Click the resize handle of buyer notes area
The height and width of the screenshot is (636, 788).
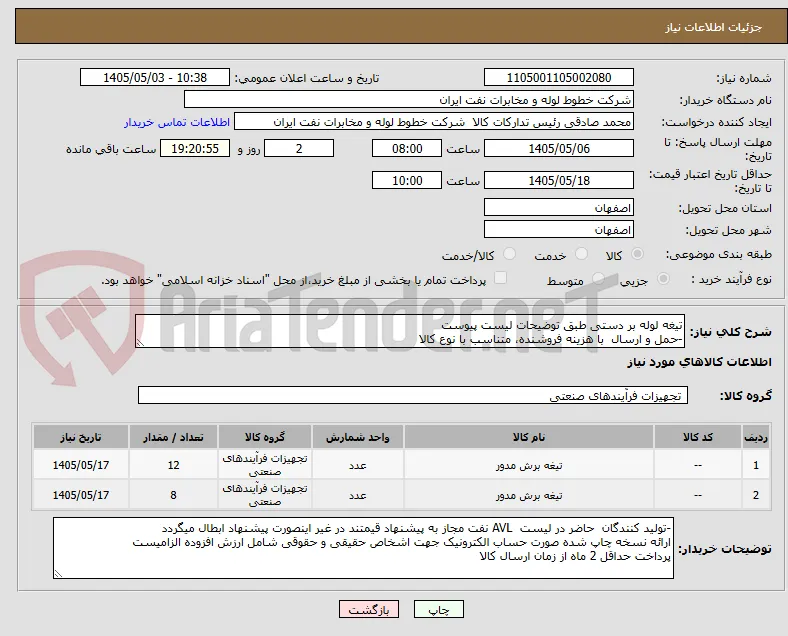58,574
